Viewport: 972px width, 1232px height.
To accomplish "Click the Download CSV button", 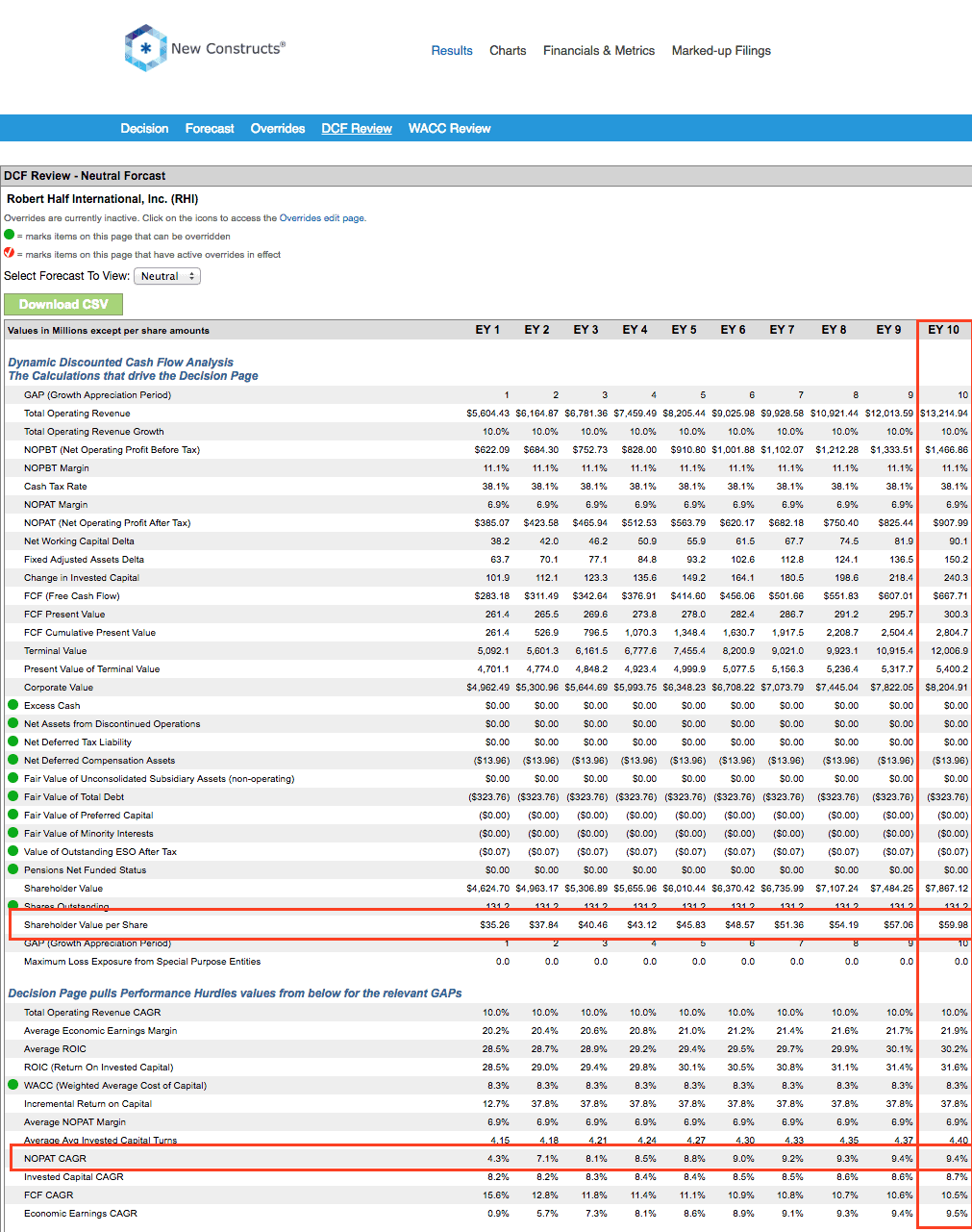I will [x=63, y=304].
